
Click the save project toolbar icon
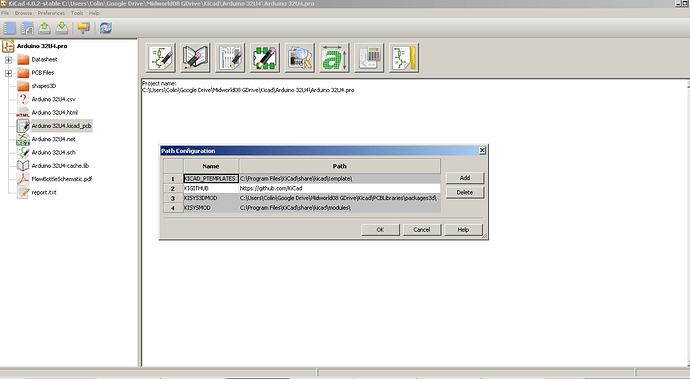62,28
